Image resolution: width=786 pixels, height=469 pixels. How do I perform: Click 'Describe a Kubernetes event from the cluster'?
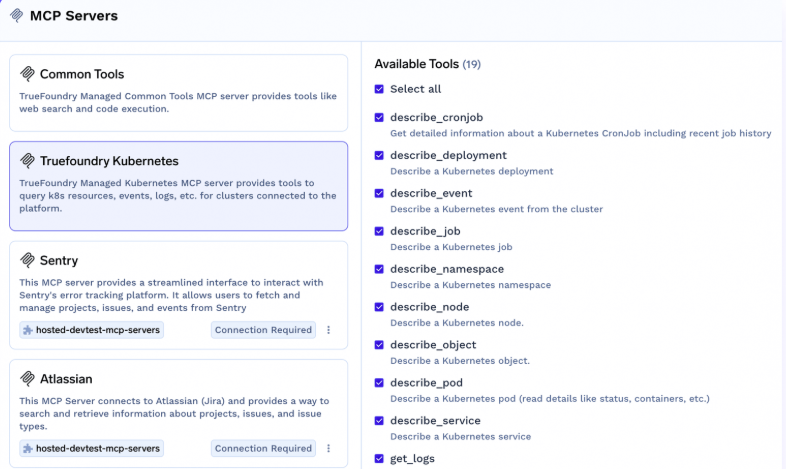(x=496, y=209)
